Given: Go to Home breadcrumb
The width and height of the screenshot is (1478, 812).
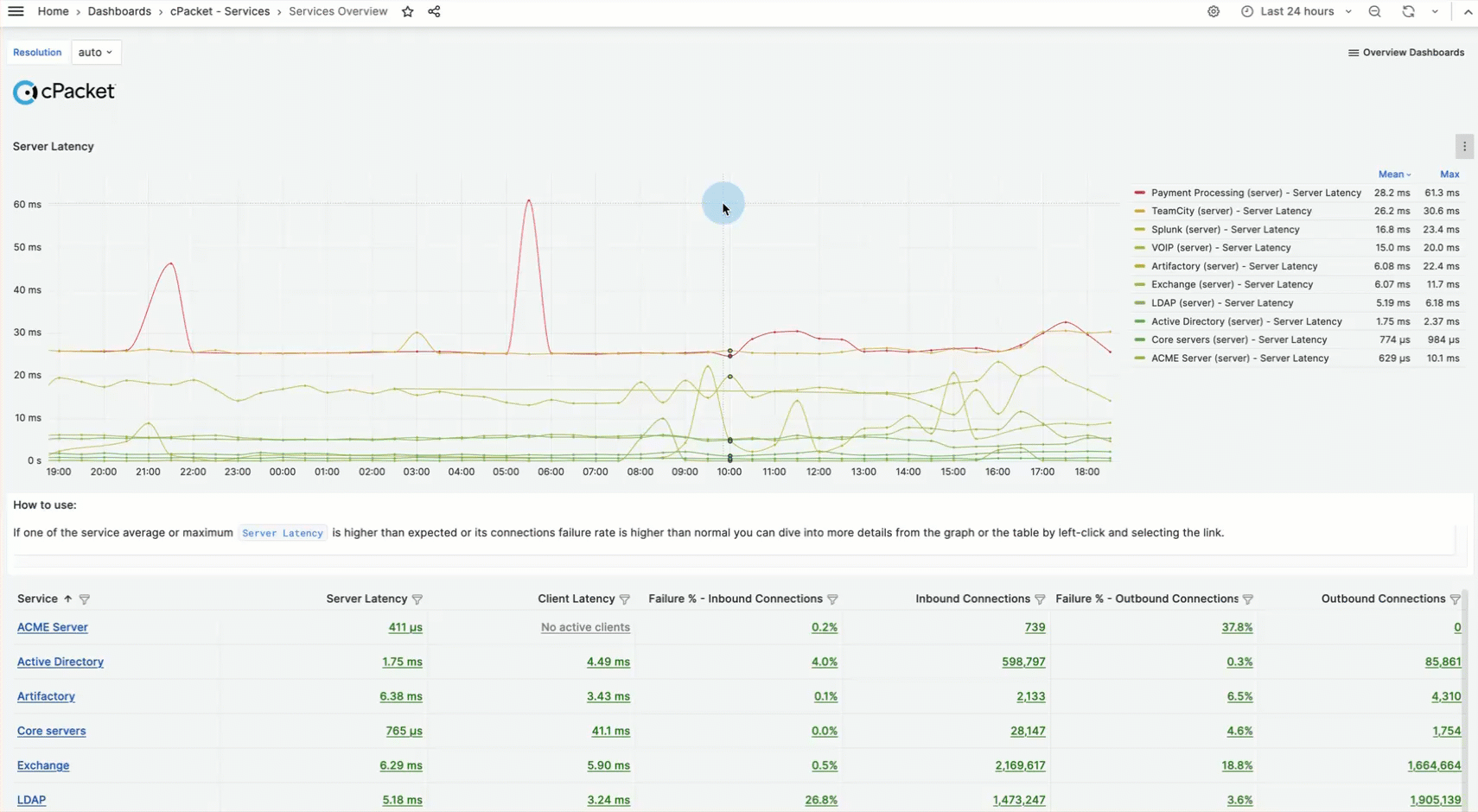Looking at the screenshot, I should (53, 11).
